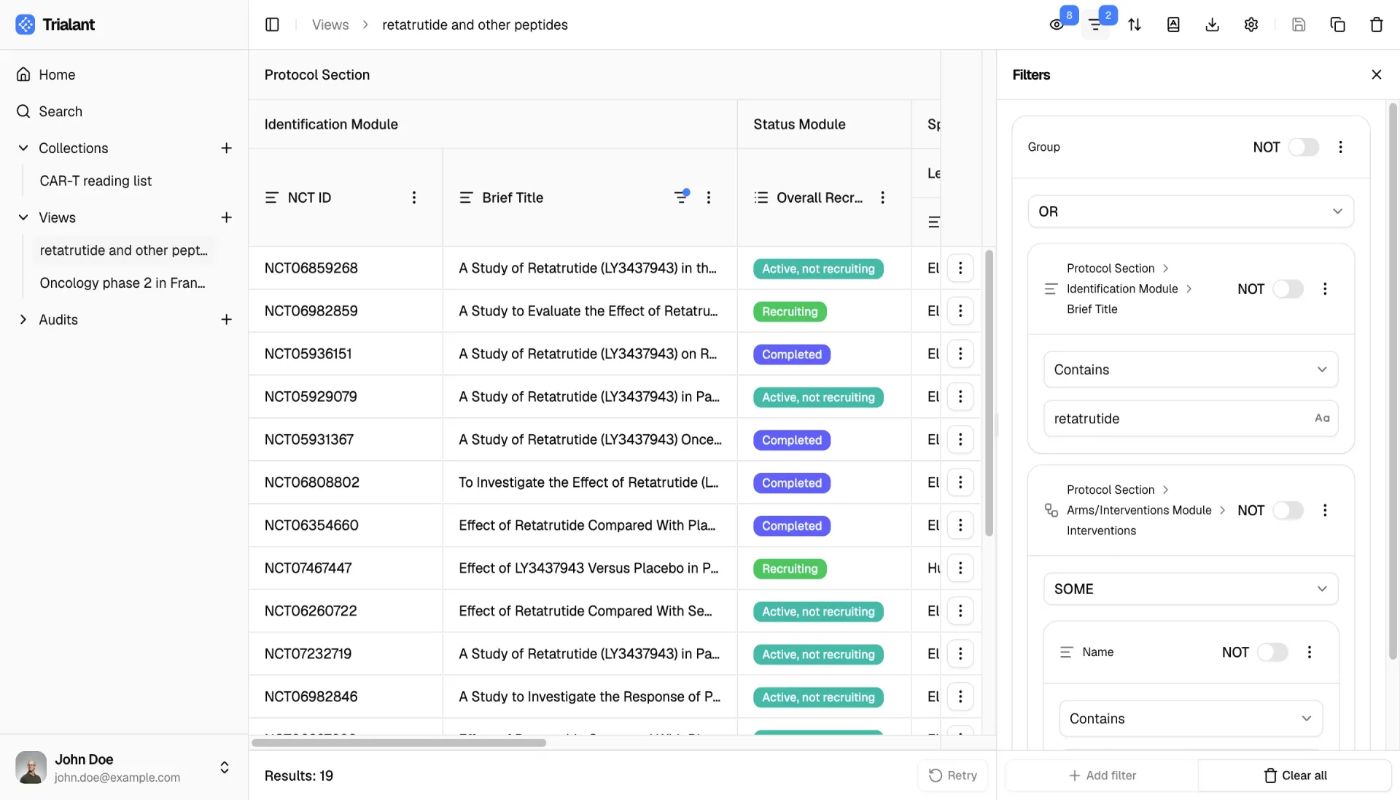The width and height of the screenshot is (1400, 800).
Task: Expand the Audits section
Action: click(x=23, y=320)
